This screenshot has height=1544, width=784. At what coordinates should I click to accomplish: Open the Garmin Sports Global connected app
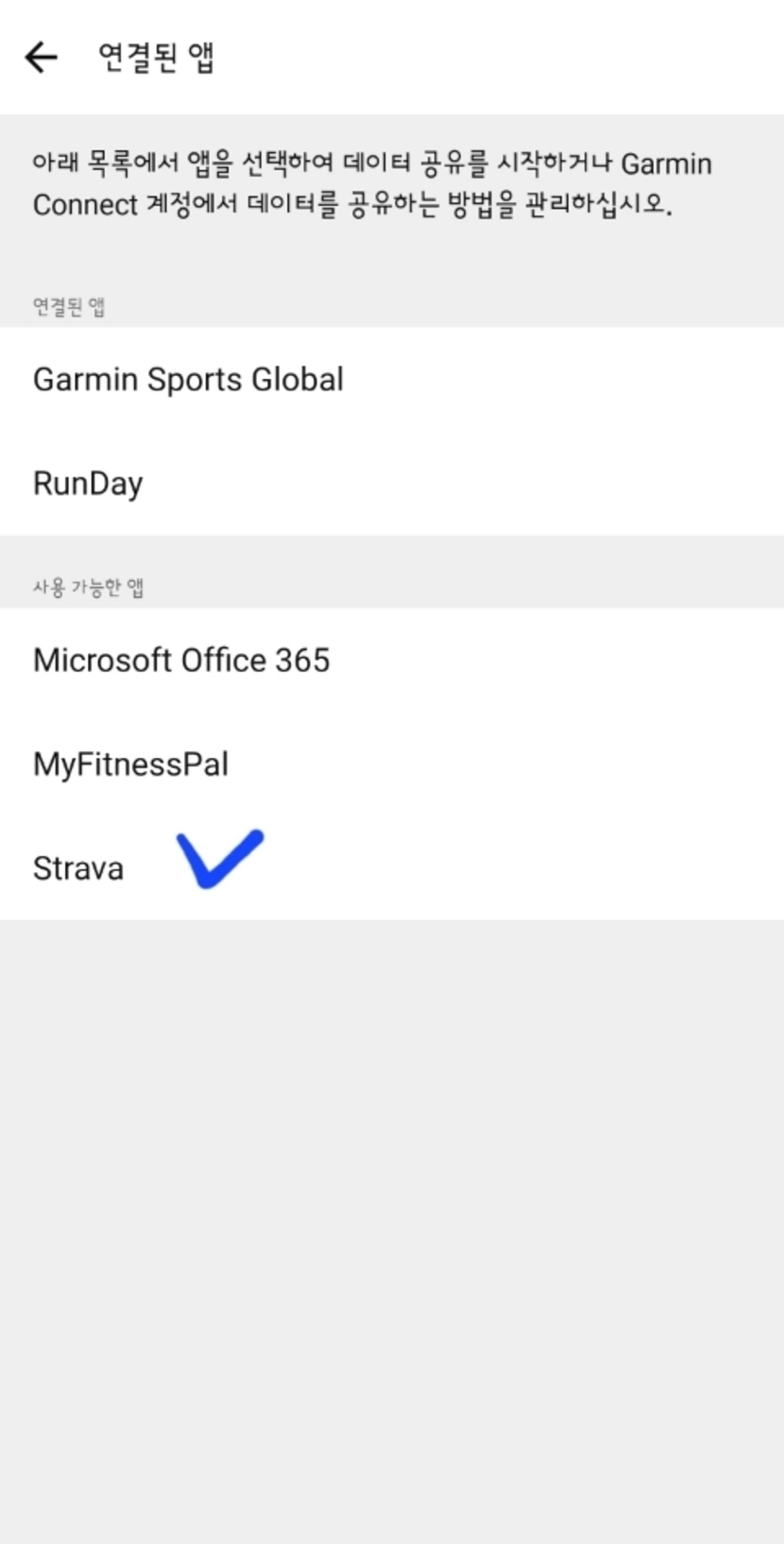click(x=188, y=380)
